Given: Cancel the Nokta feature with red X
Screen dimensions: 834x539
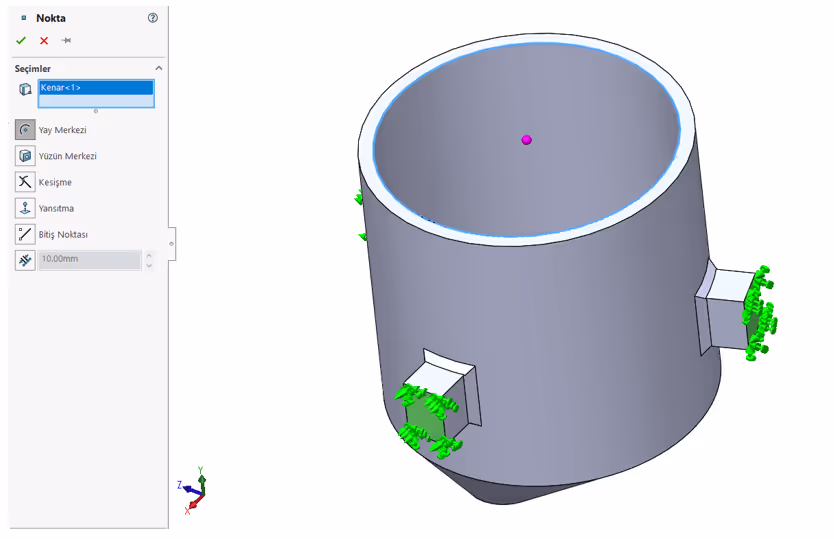Looking at the screenshot, I should (x=44, y=40).
